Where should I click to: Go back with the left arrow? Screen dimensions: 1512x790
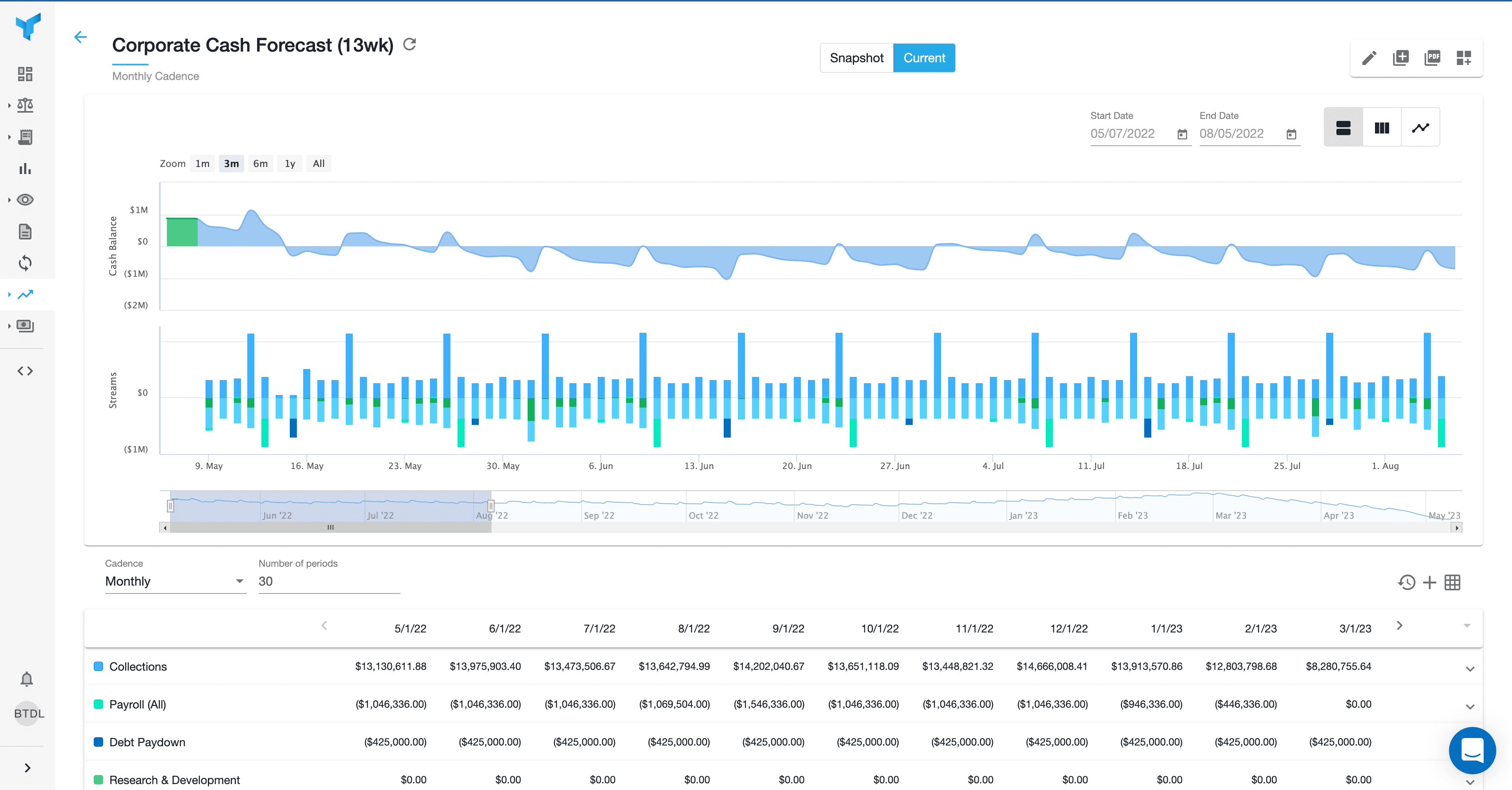[80, 37]
